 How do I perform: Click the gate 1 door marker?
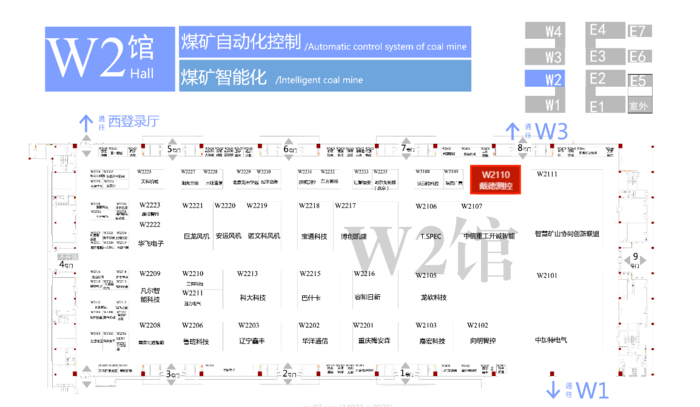point(406,373)
